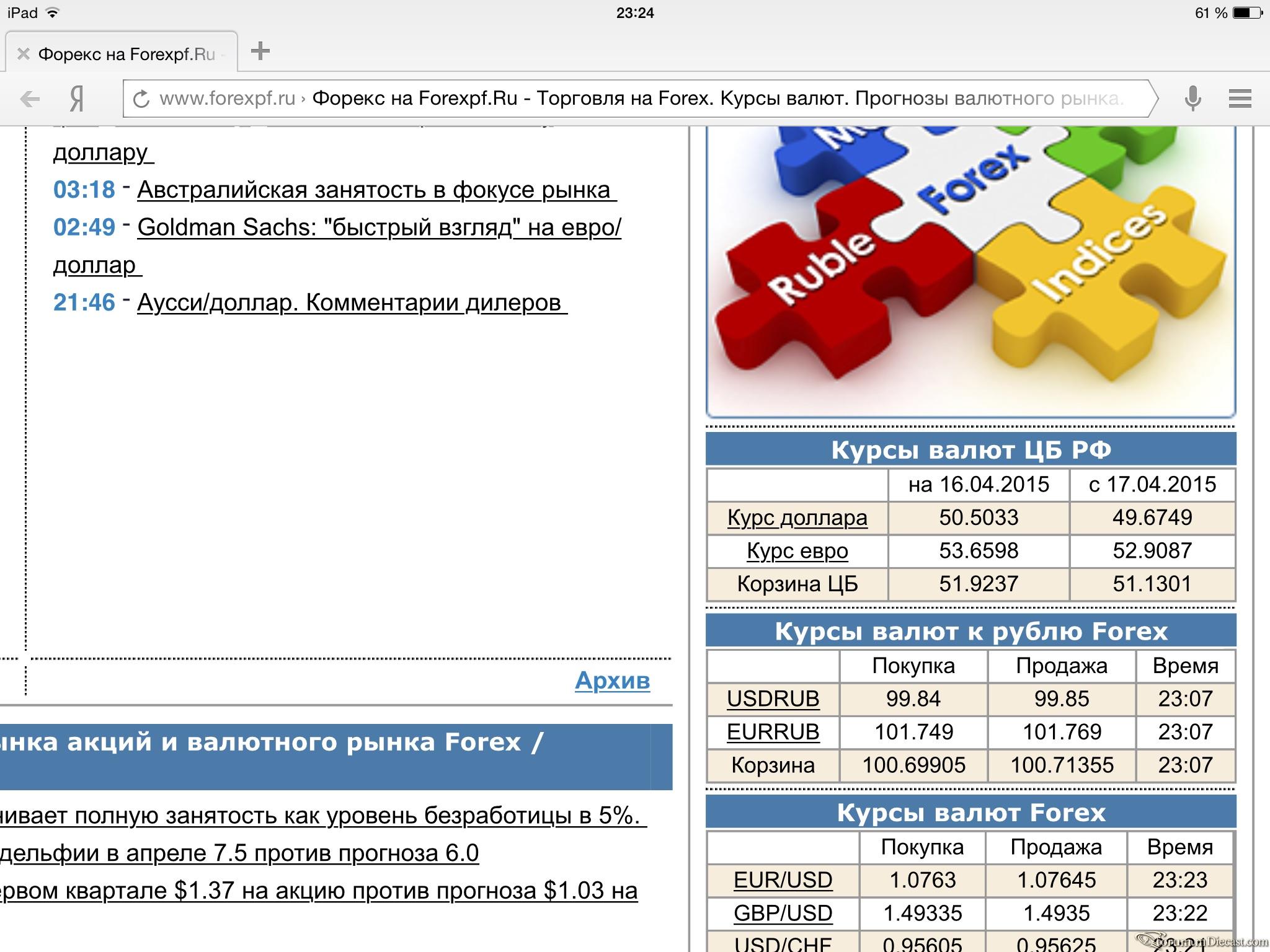Image resolution: width=1270 pixels, height=952 pixels.
Task: Click dollar rate value 50.5033
Action: pos(979,518)
